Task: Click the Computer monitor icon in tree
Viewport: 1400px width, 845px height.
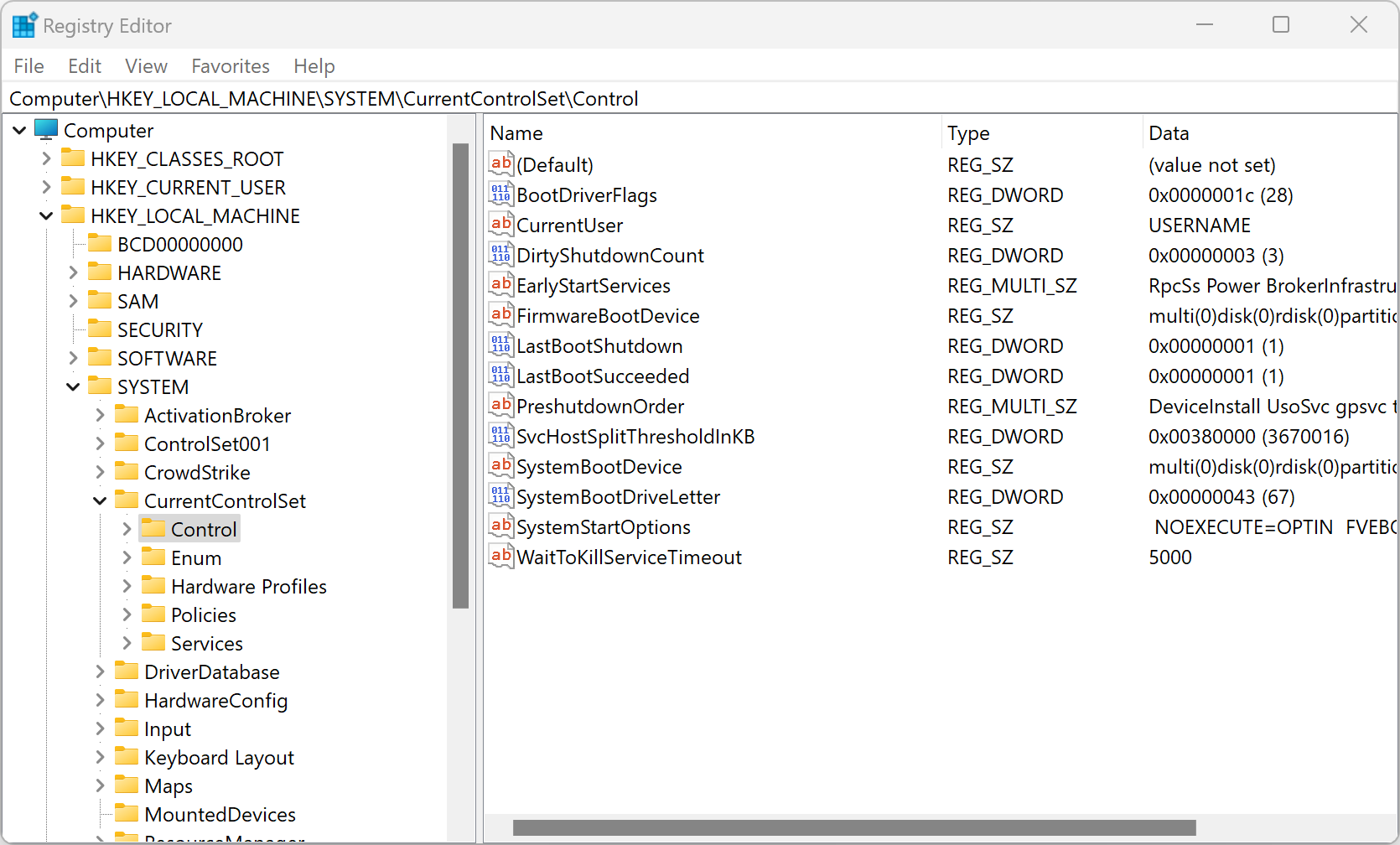Action: pos(46,130)
